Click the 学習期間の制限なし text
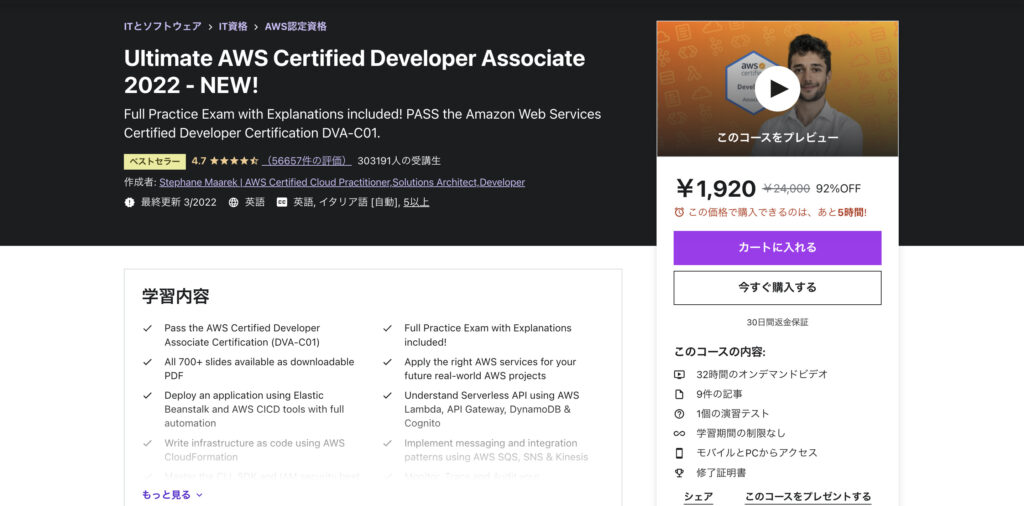Screen dimensions: 1024x506 coord(741,434)
